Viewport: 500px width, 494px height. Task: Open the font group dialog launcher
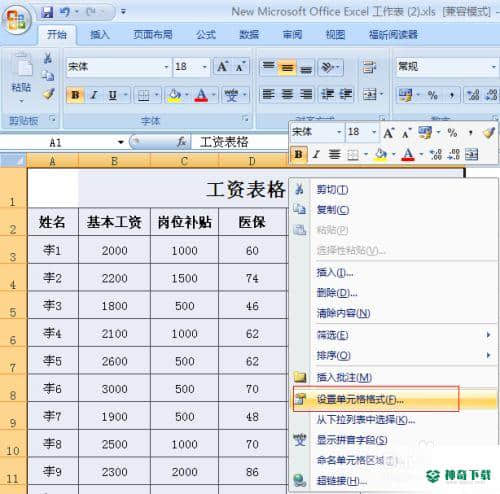(x=245, y=118)
